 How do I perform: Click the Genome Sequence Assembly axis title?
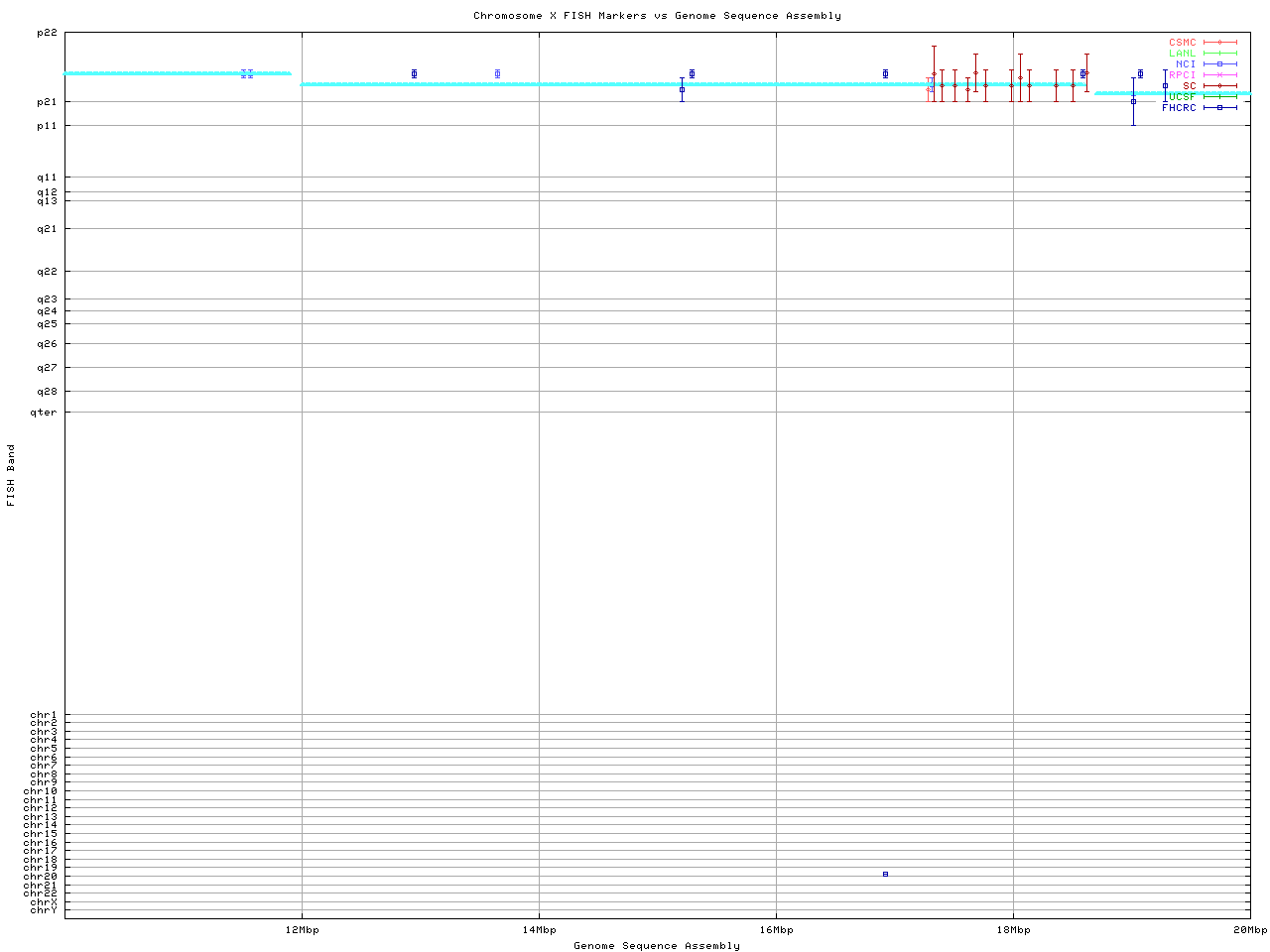(x=657, y=946)
